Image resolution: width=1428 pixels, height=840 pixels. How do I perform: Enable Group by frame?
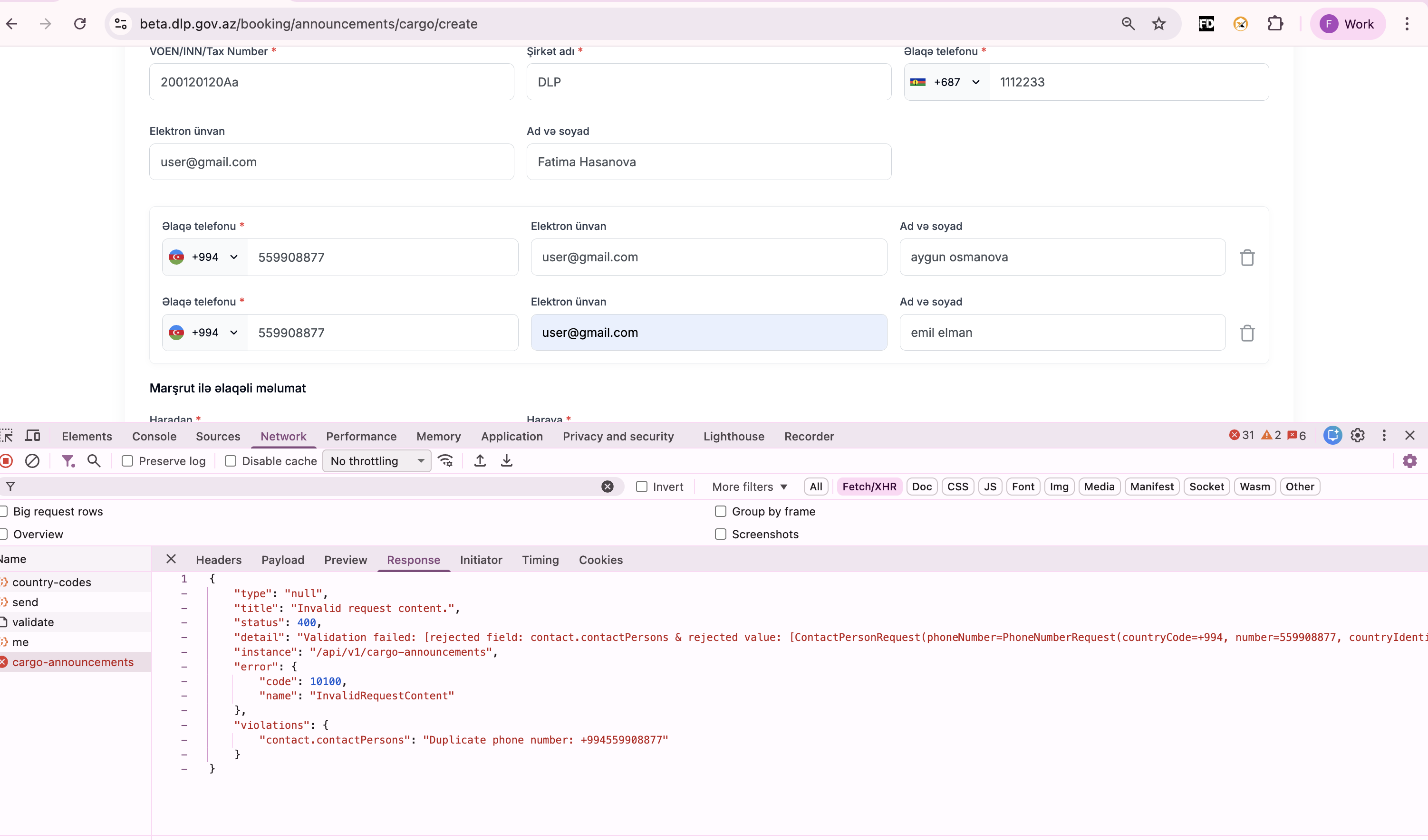(720, 512)
